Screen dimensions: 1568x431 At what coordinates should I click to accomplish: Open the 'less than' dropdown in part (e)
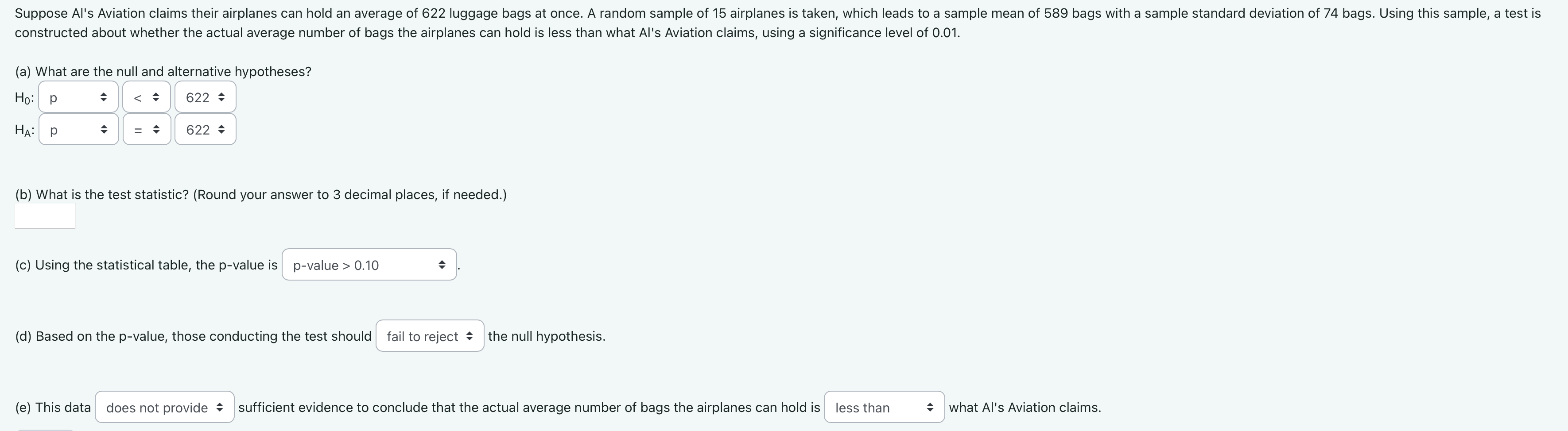[x=884, y=407]
